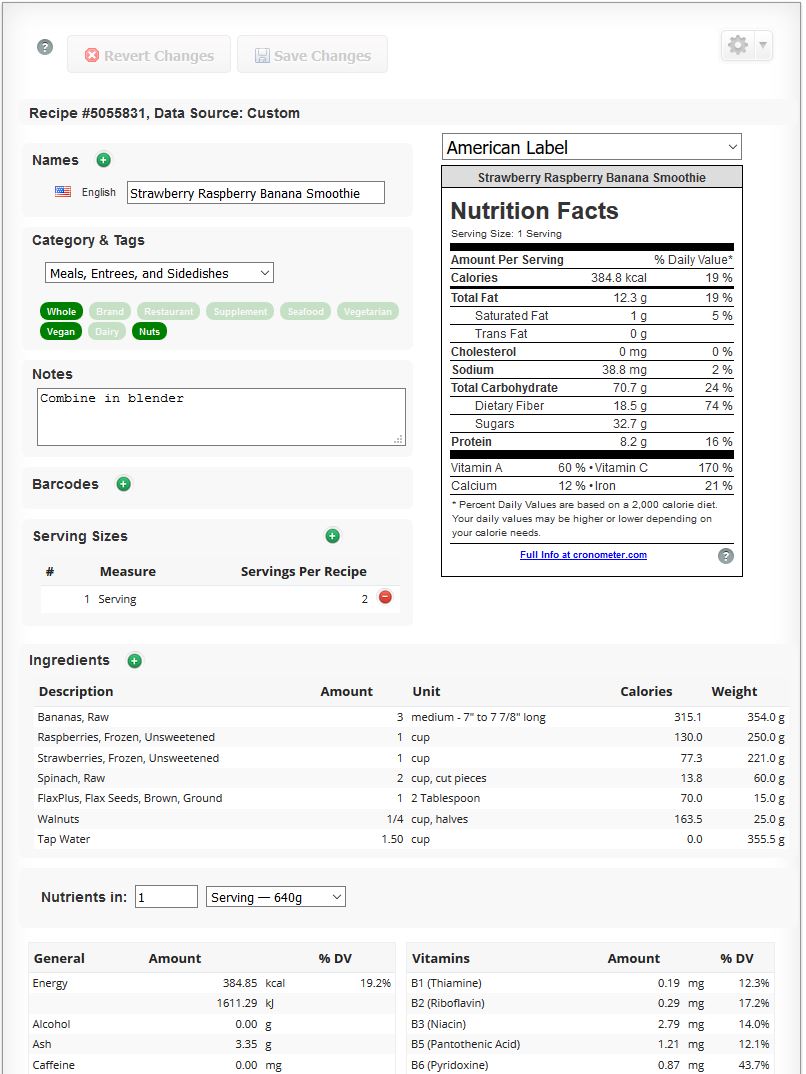Click the Revert Changes button

pos(149,55)
